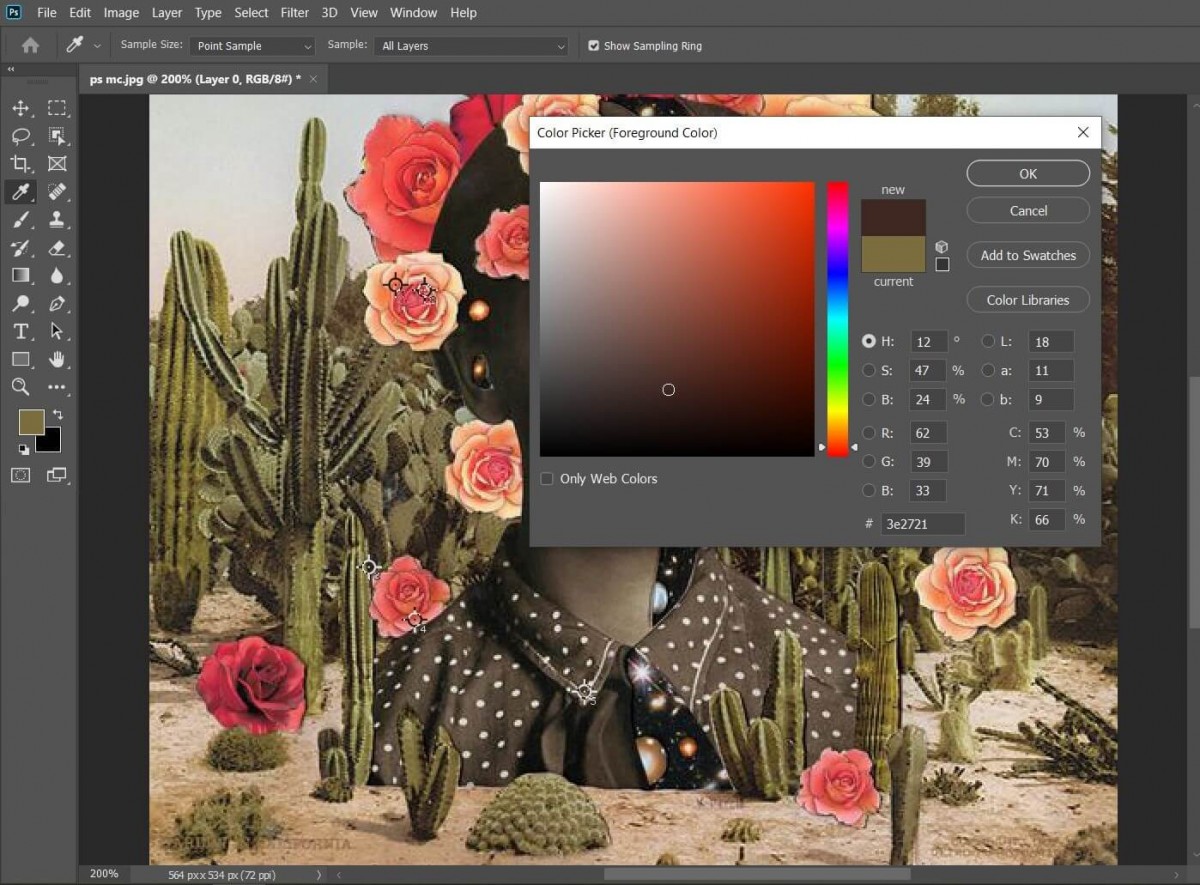This screenshot has width=1200, height=885.
Task: Select the Crop tool
Action: pos(21,164)
